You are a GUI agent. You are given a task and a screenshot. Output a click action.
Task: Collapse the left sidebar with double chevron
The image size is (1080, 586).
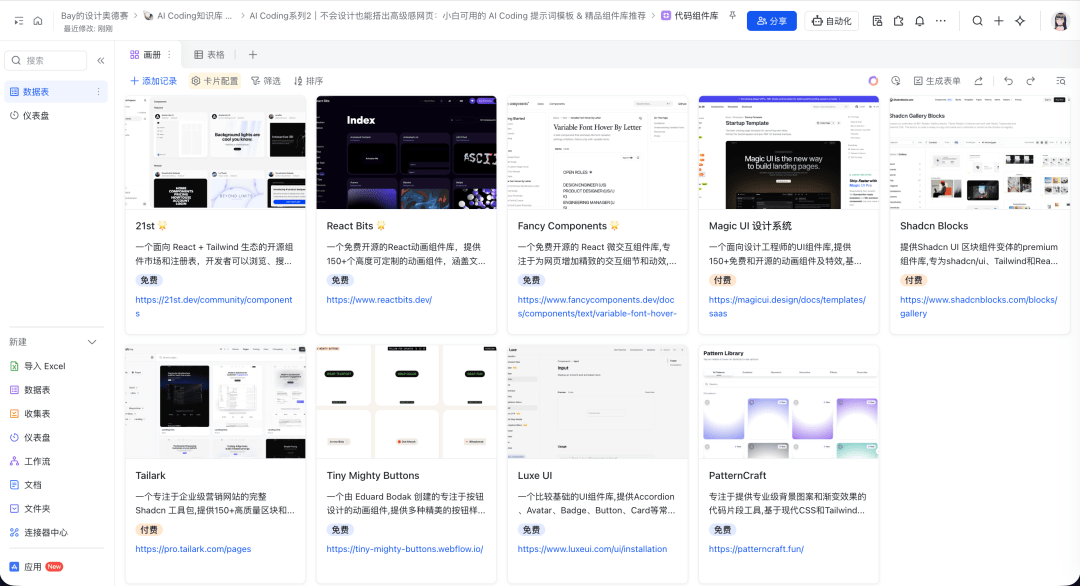click(101, 61)
